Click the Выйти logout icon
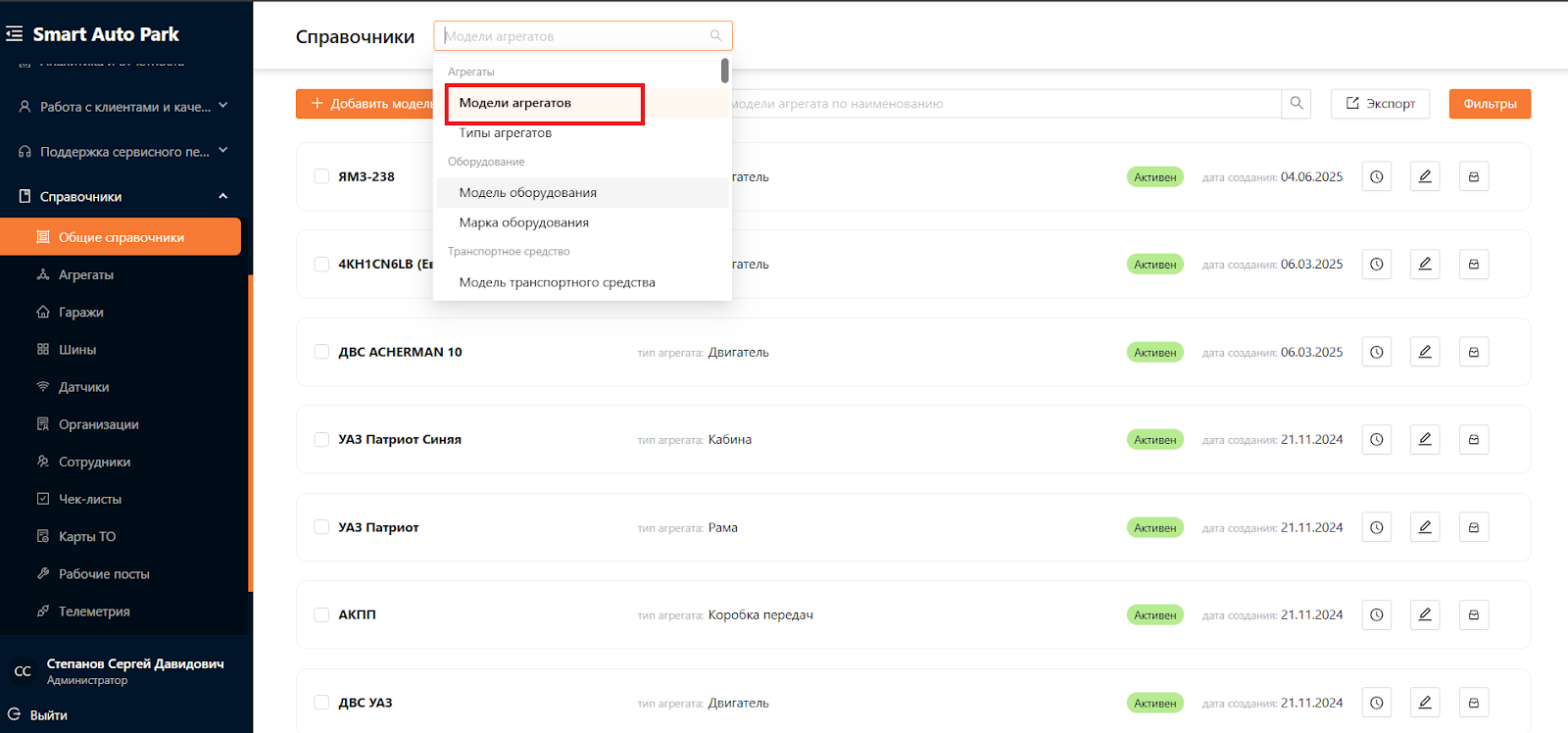Image resolution: width=1568 pixels, height=733 pixels. [15, 714]
